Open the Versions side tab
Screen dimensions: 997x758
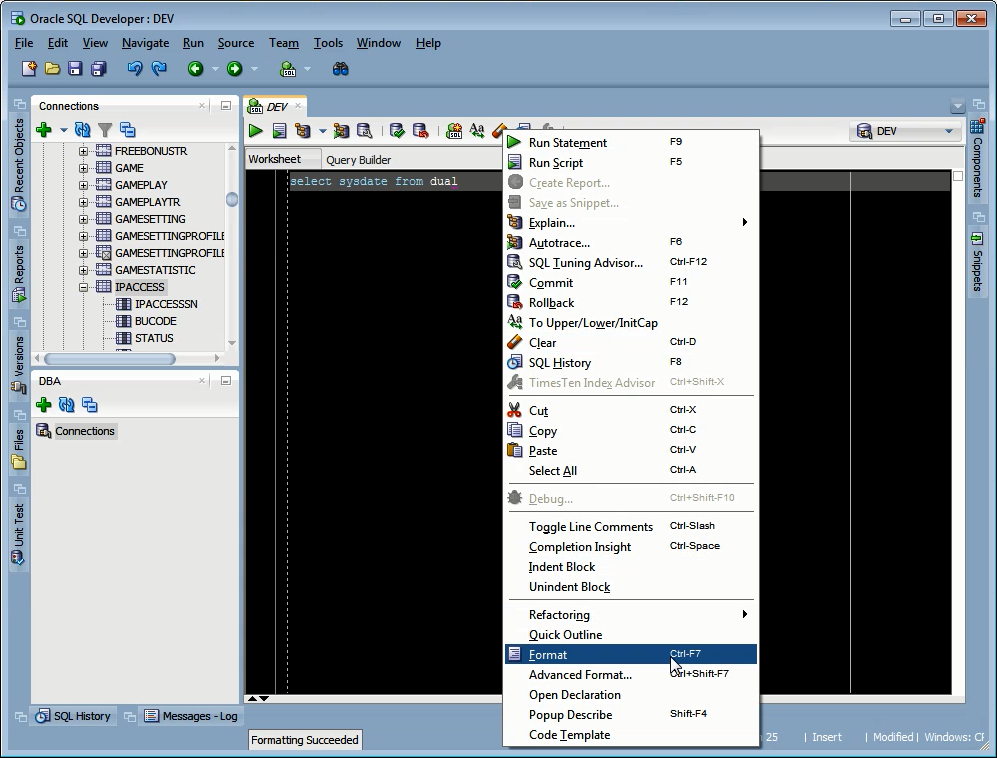pyautogui.click(x=19, y=365)
